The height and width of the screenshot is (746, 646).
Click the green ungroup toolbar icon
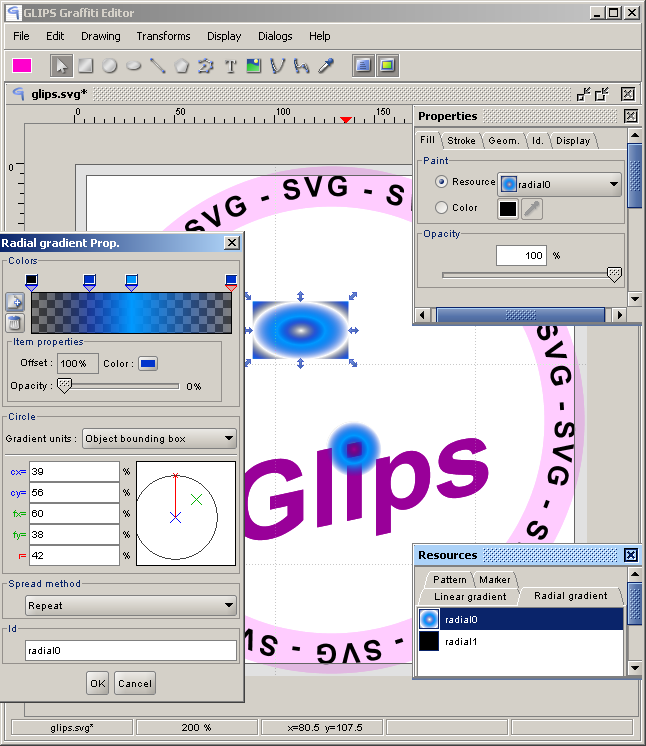tap(387, 66)
